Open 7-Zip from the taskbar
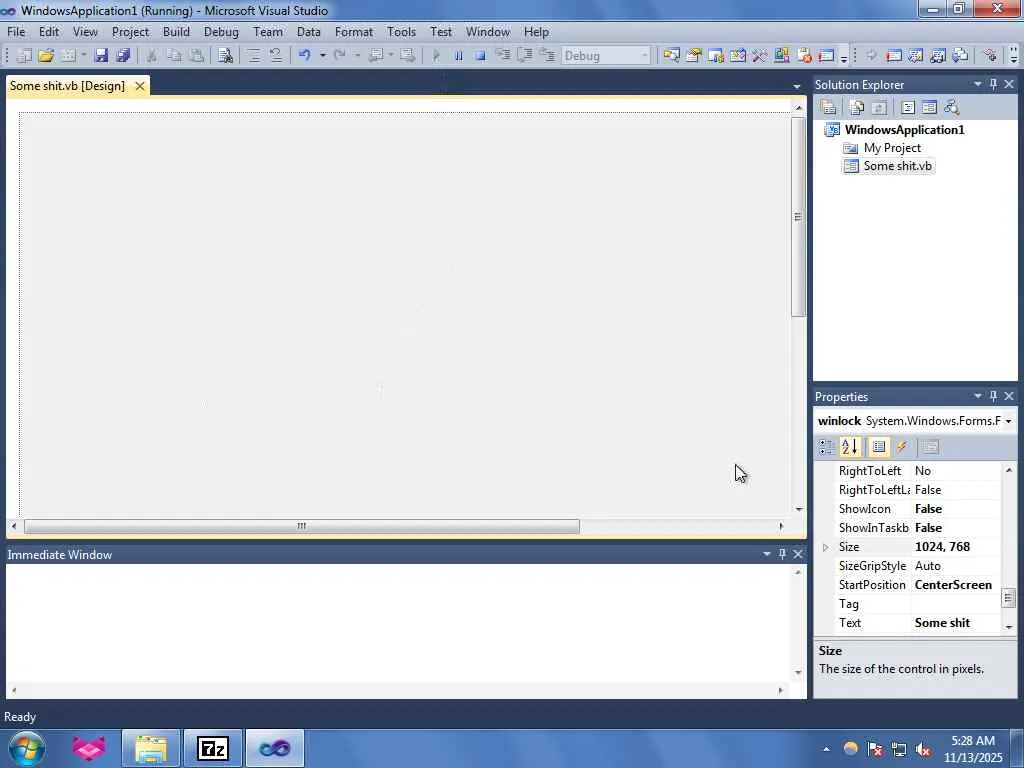 tap(213, 748)
